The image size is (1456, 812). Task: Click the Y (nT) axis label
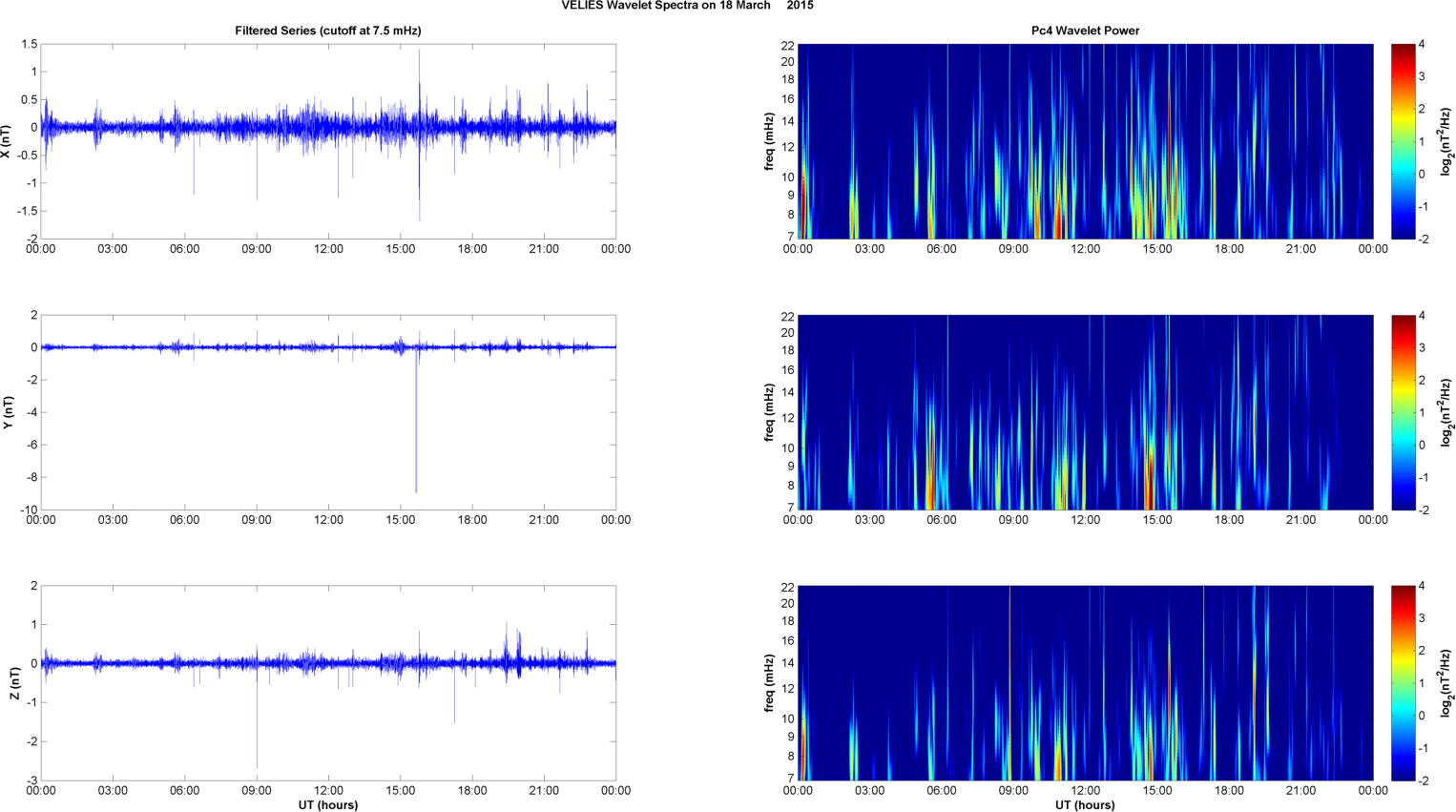(7, 412)
